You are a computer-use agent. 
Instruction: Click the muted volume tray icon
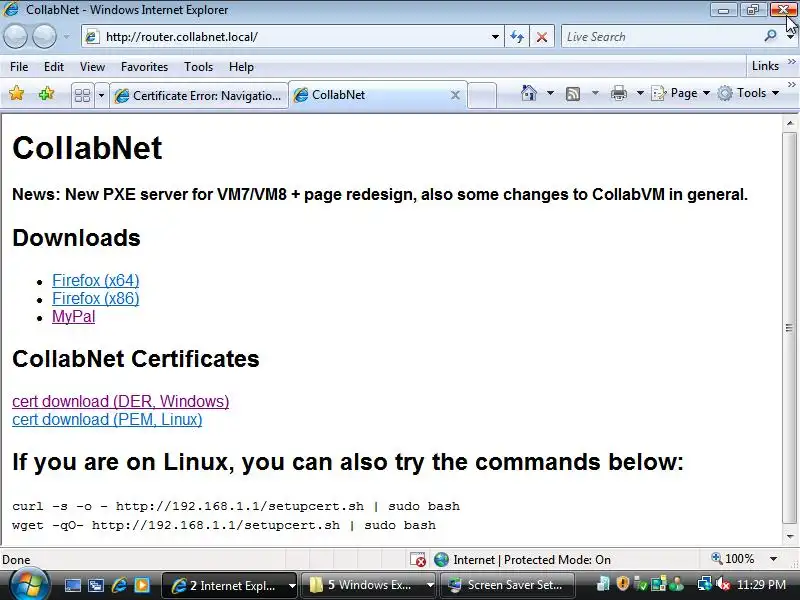723,584
